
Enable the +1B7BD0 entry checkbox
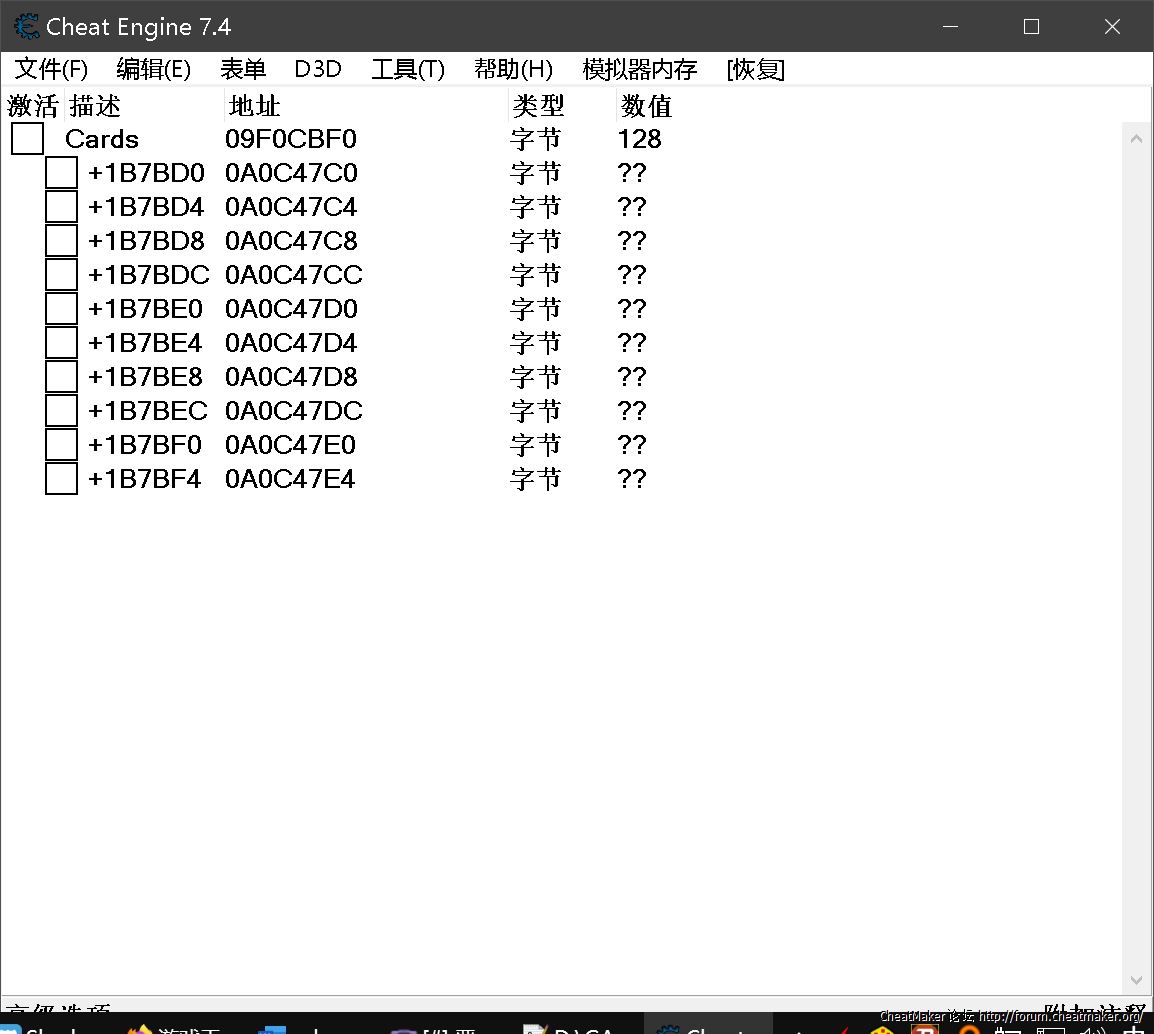coord(62,173)
